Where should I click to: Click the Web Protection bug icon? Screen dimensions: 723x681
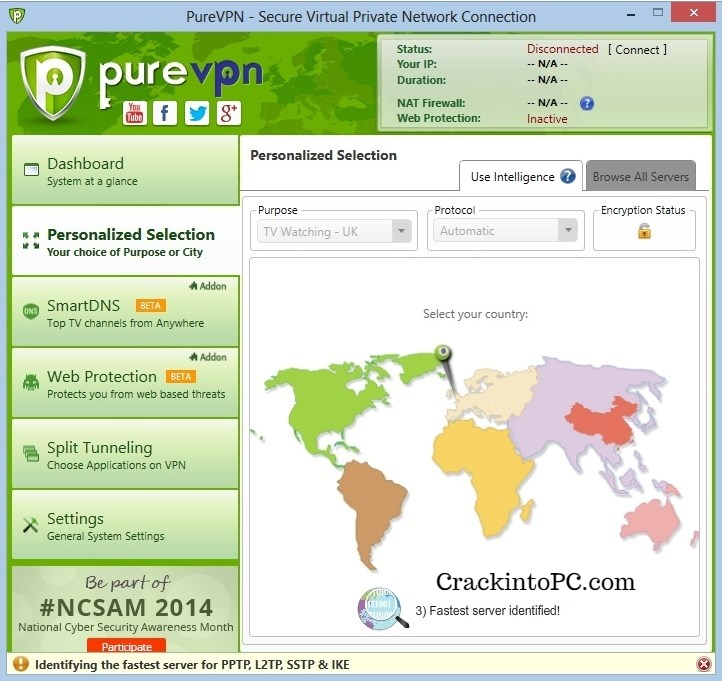pyautogui.click(x=31, y=382)
